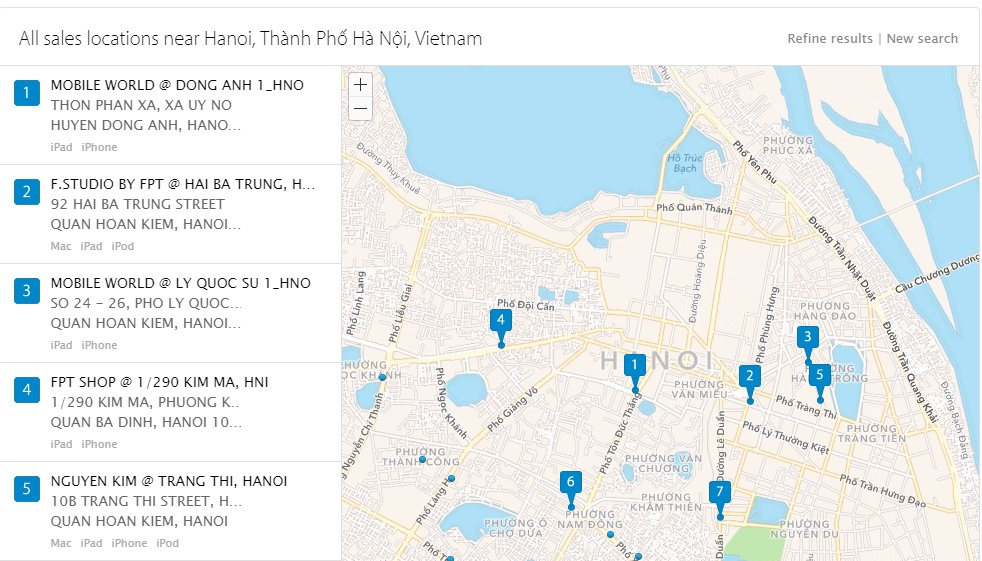
Task: Select map pin number 5 near Trang Thi
Action: pyautogui.click(x=820, y=376)
